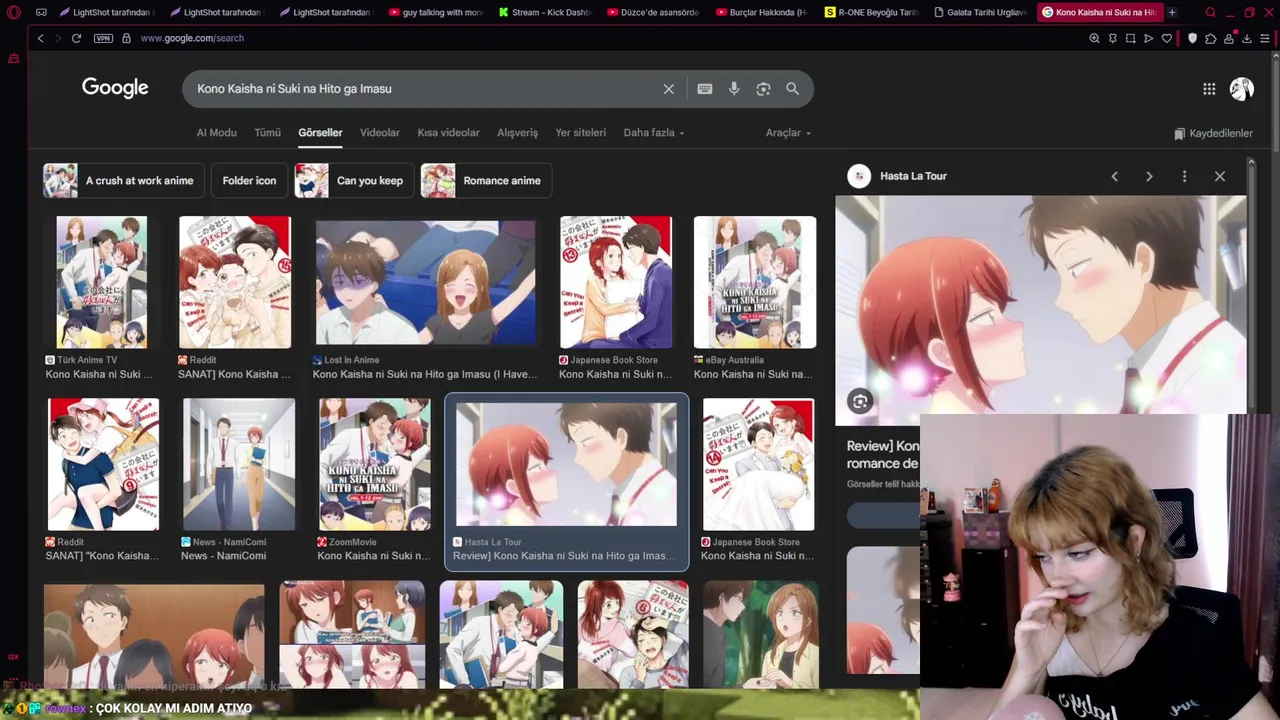Go to the Google logo homepage
This screenshot has width=1280, height=720.
[x=115, y=88]
